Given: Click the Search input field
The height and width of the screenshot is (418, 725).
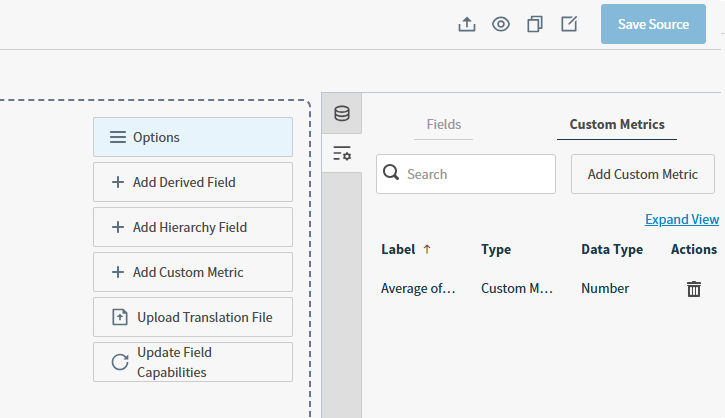Looking at the screenshot, I should pos(466,174).
